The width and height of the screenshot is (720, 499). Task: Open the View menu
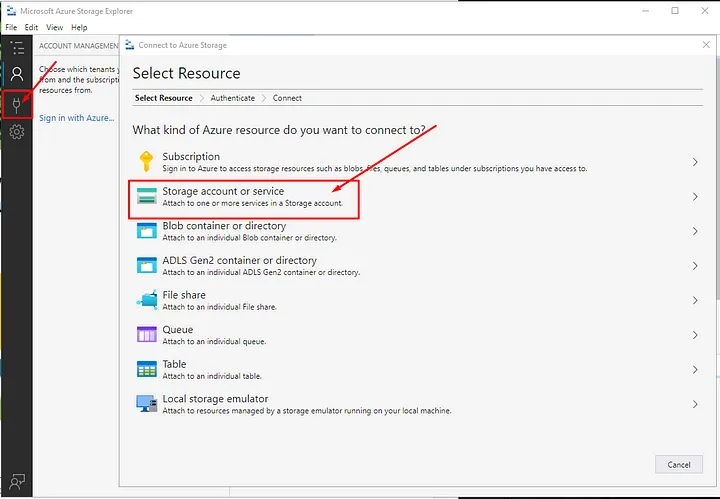tap(54, 27)
